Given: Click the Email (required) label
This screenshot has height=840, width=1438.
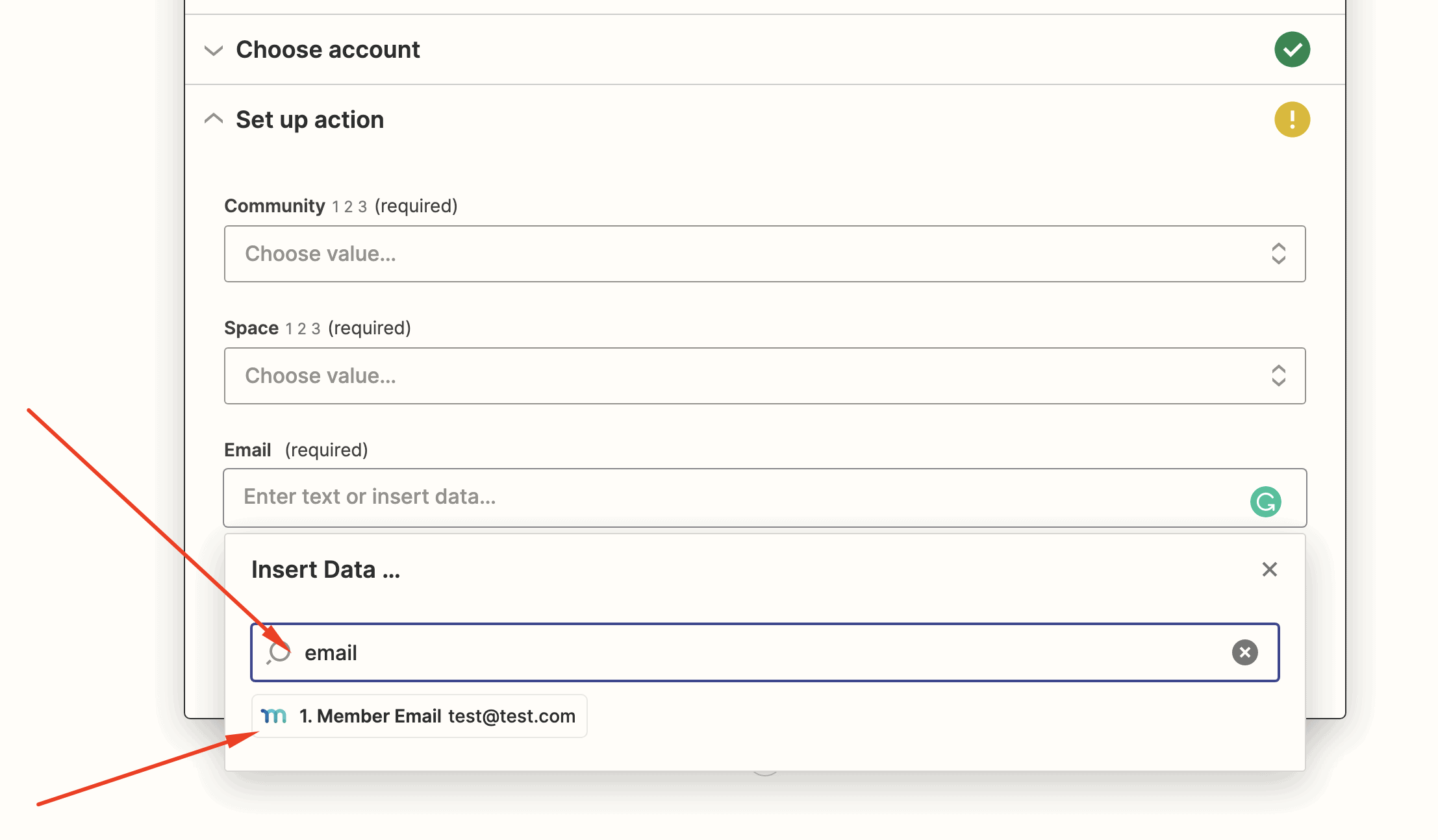Looking at the screenshot, I should click(296, 450).
